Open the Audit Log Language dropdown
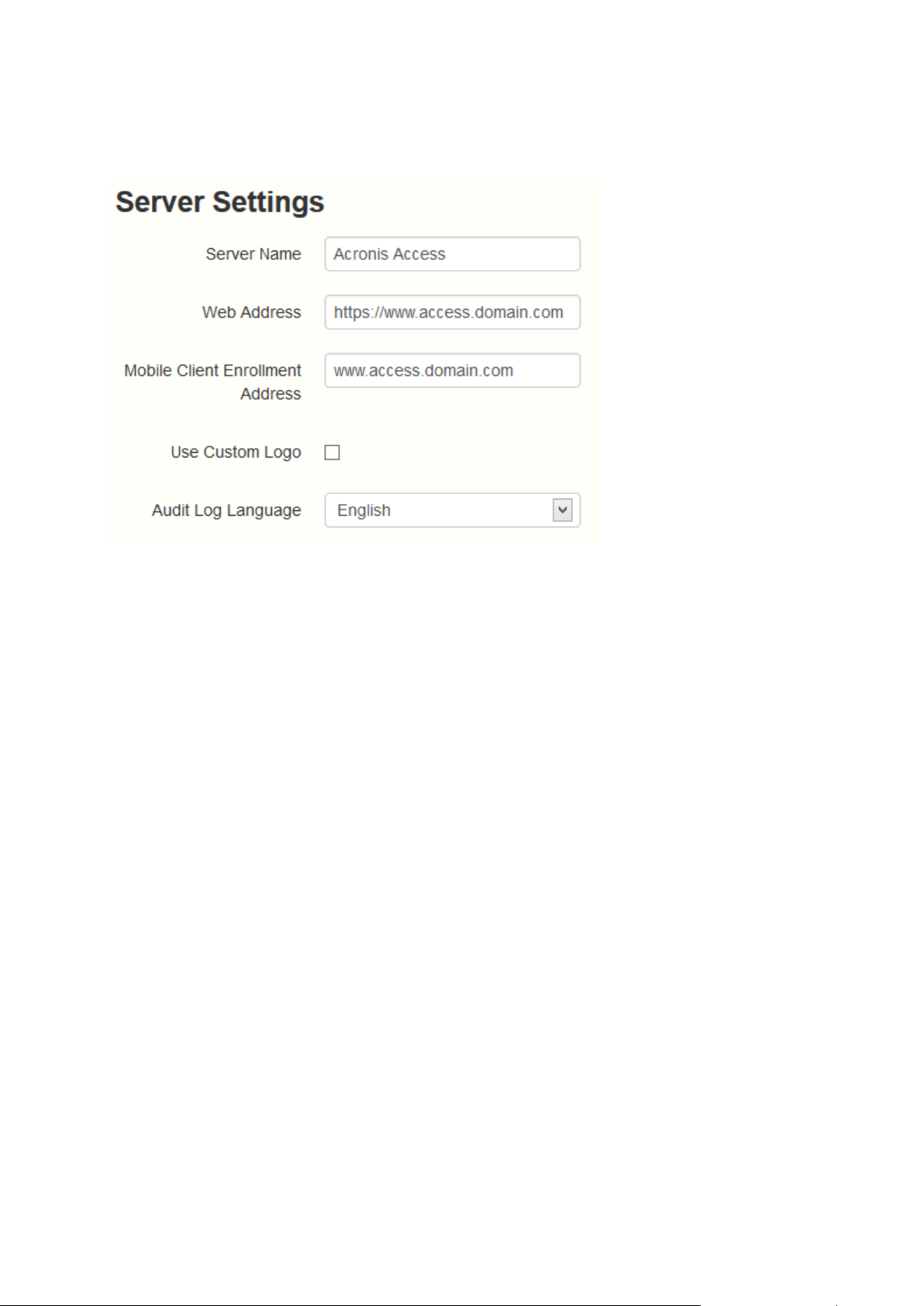 (452, 510)
